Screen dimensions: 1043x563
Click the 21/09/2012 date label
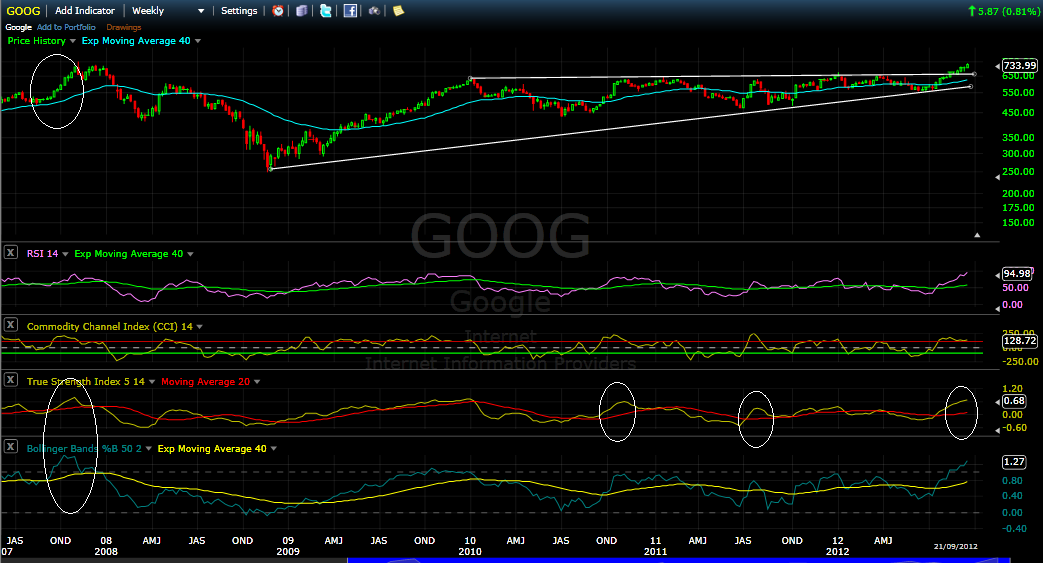coord(956,546)
